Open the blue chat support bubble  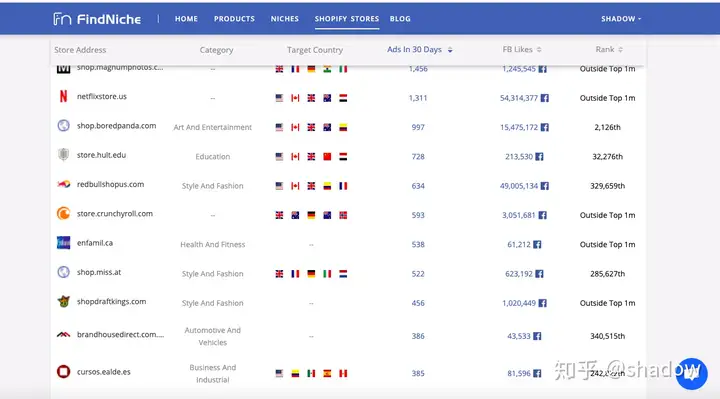[x=692, y=374]
